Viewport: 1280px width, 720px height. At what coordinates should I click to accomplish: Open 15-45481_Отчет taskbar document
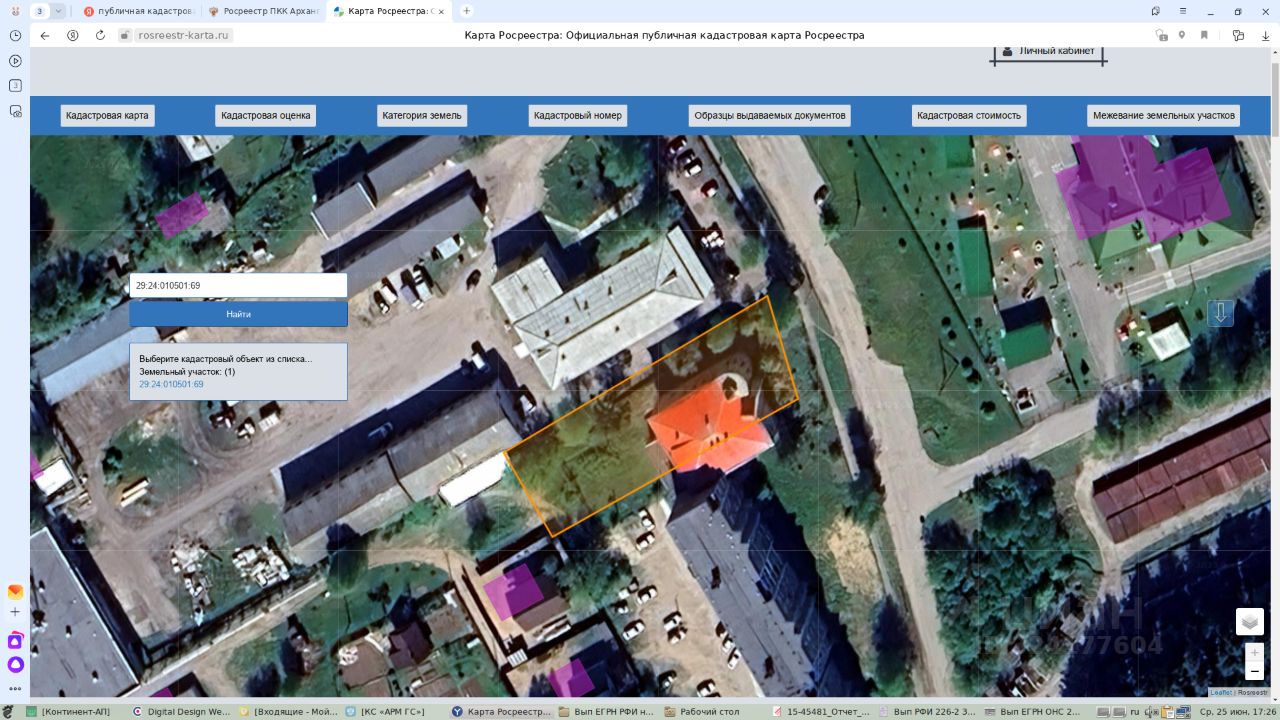(822, 712)
